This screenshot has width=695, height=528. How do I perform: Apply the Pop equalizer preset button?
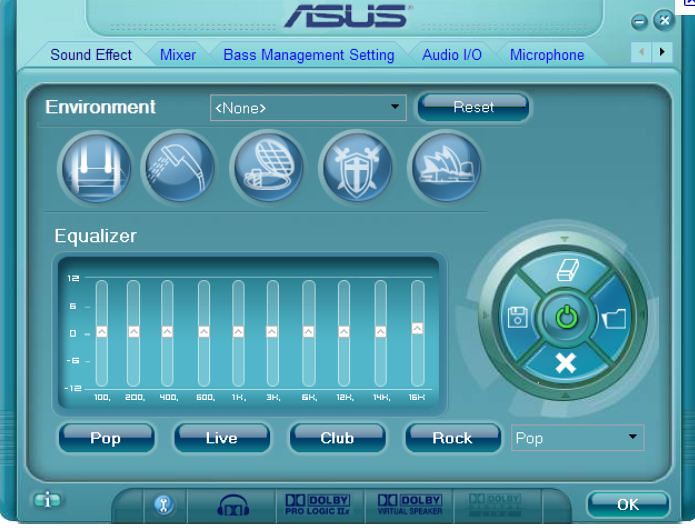pos(106,438)
